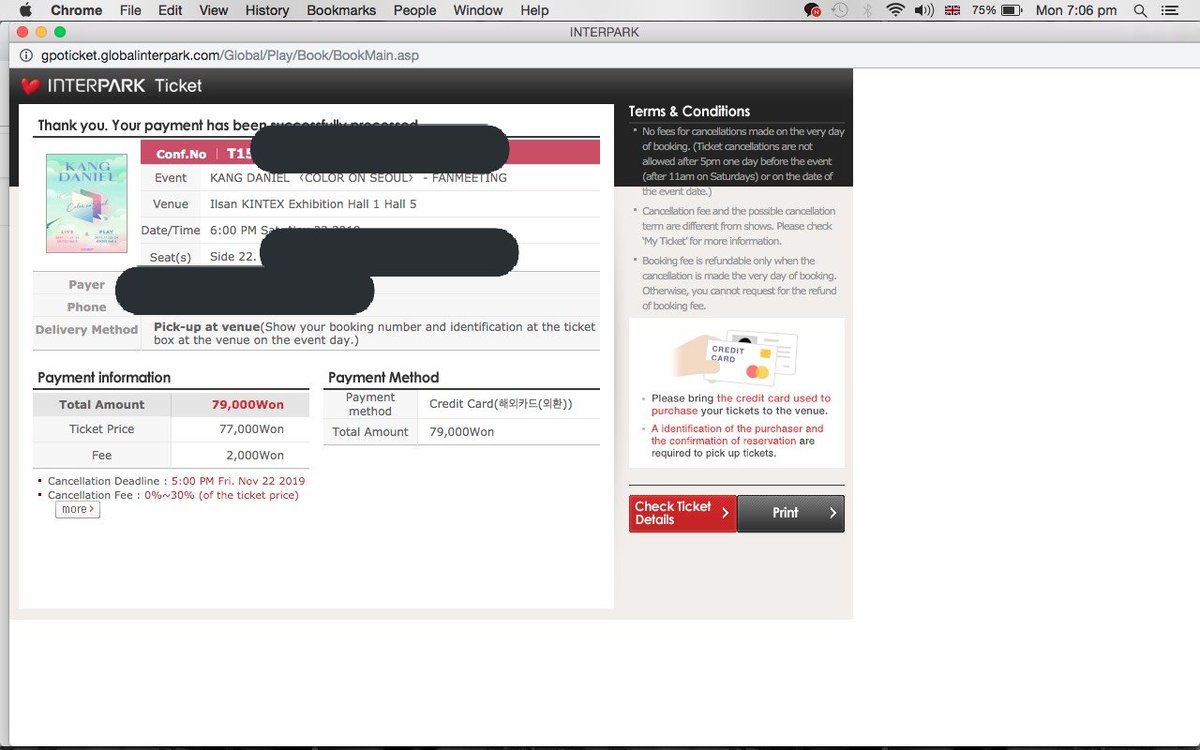The height and width of the screenshot is (750, 1200).
Task: Click the Print button
Action: (791, 513)
